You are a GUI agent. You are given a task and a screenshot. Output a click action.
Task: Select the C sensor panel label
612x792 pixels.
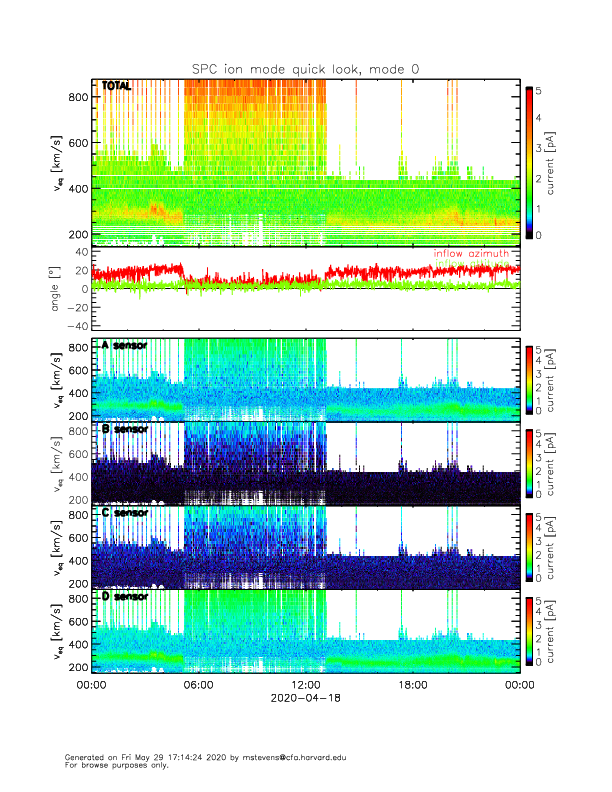coord(125,513)
